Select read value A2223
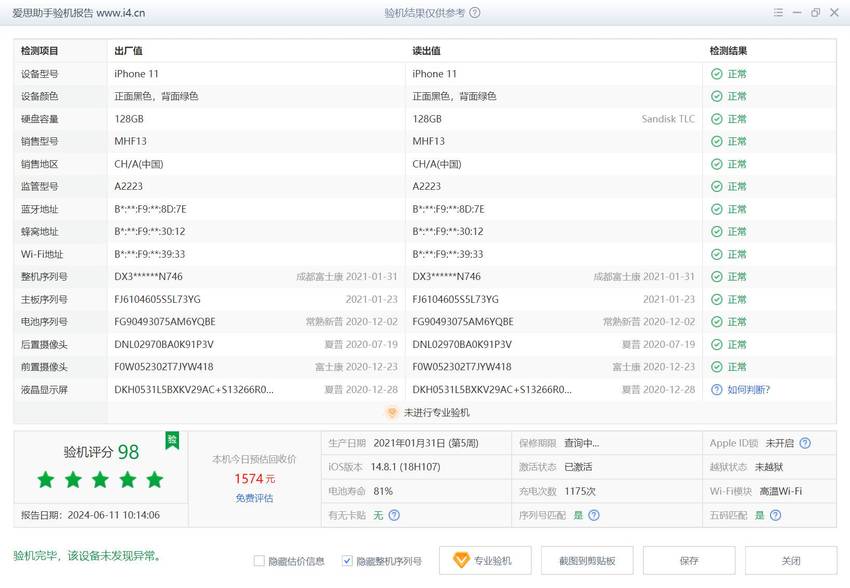This screenshot has width=850, height=588. [x=427, y=186]
